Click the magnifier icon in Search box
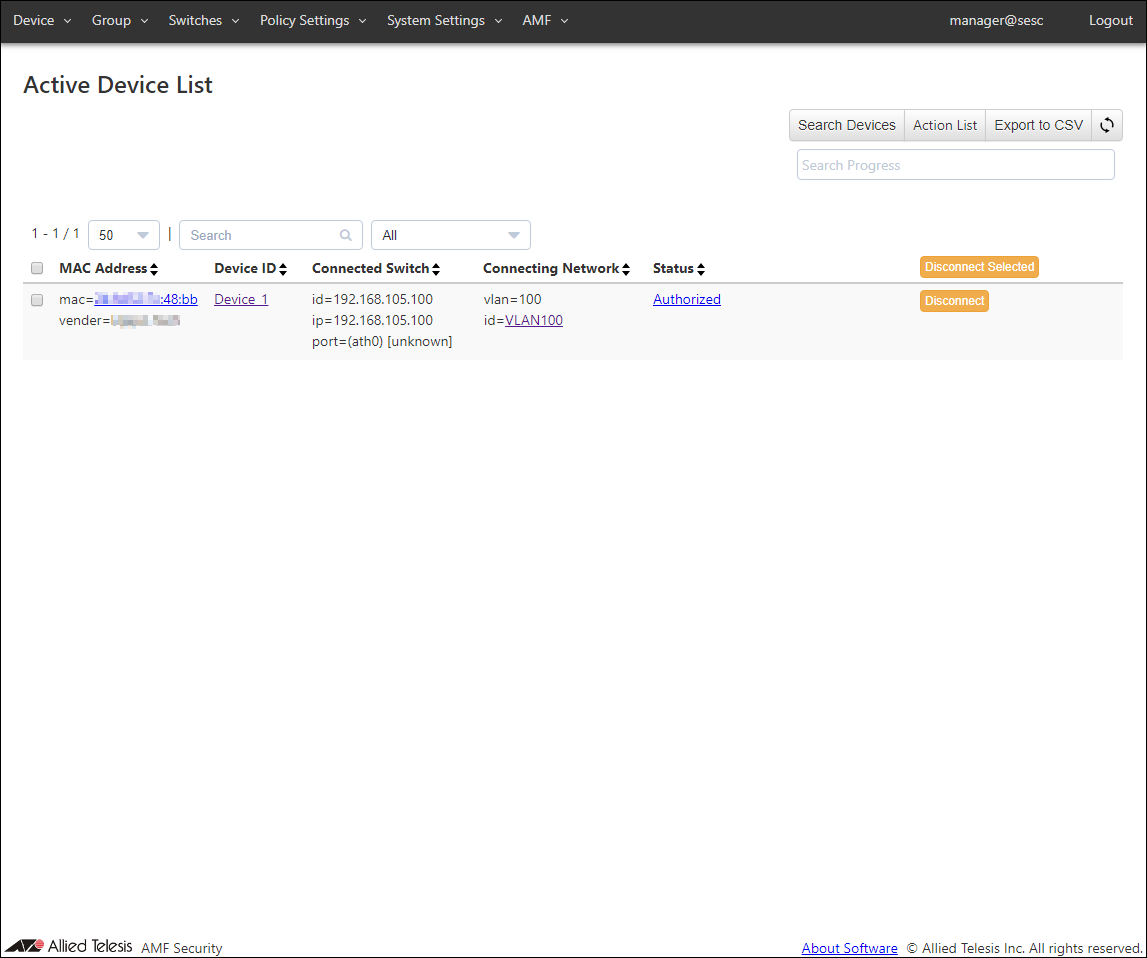 [346, 235]
